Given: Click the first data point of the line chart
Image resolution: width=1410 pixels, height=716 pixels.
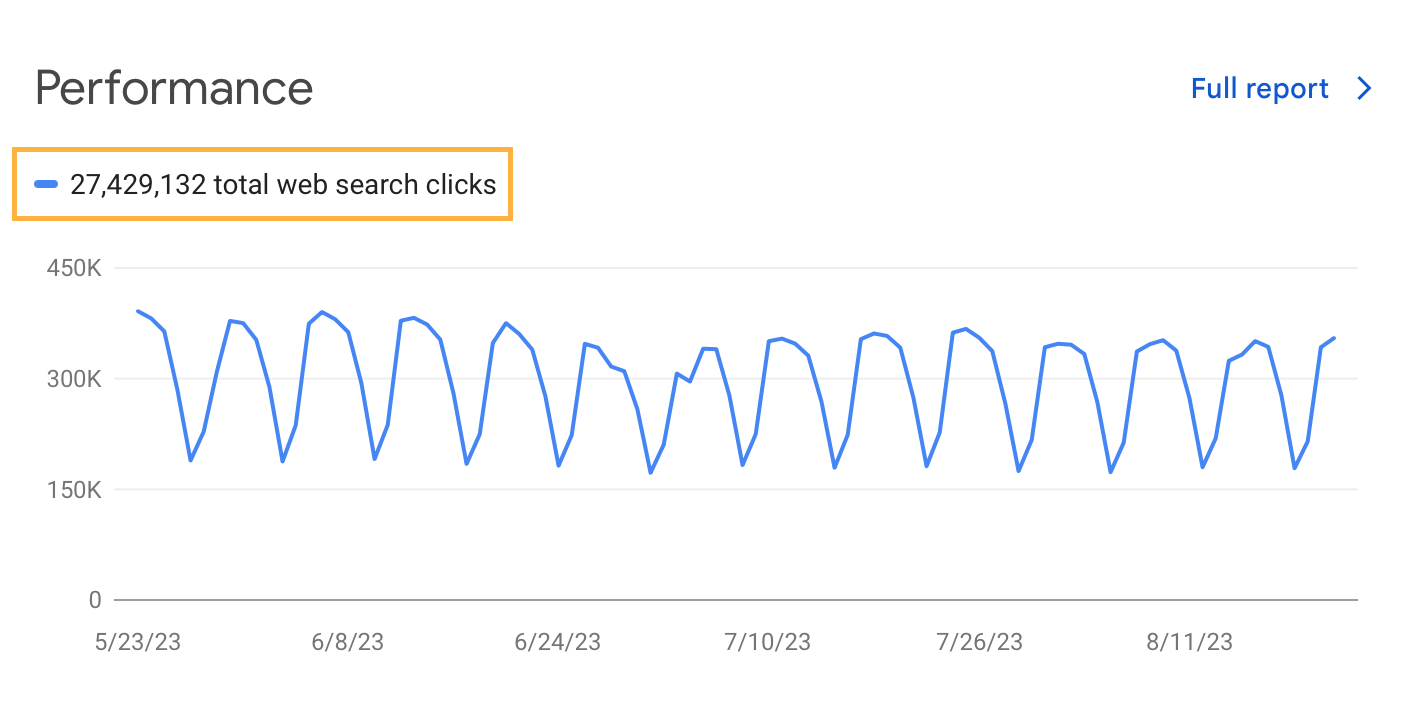Looking at the screenshot, I should pos(138,311).
